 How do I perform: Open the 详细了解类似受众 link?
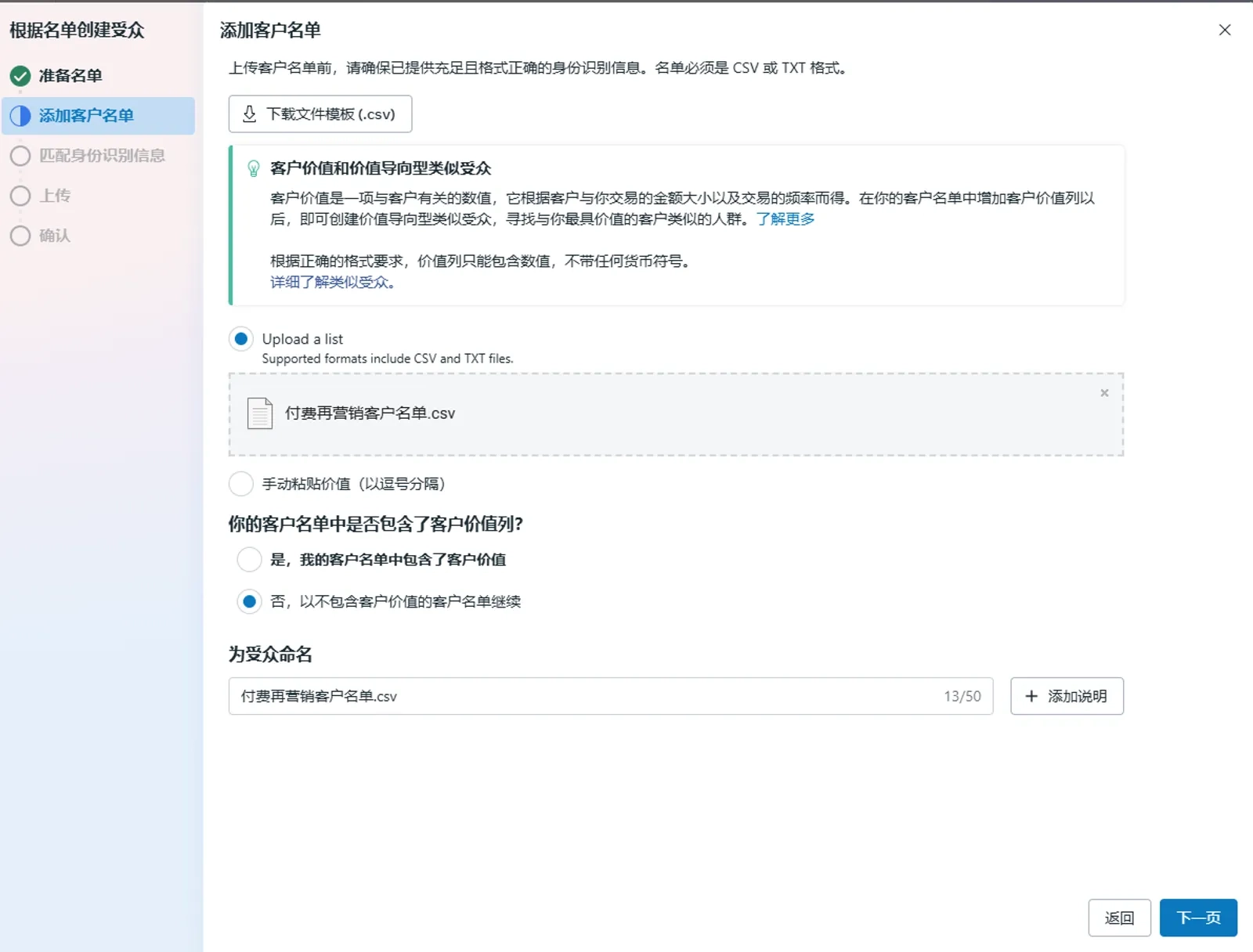(x=332, y=283)
